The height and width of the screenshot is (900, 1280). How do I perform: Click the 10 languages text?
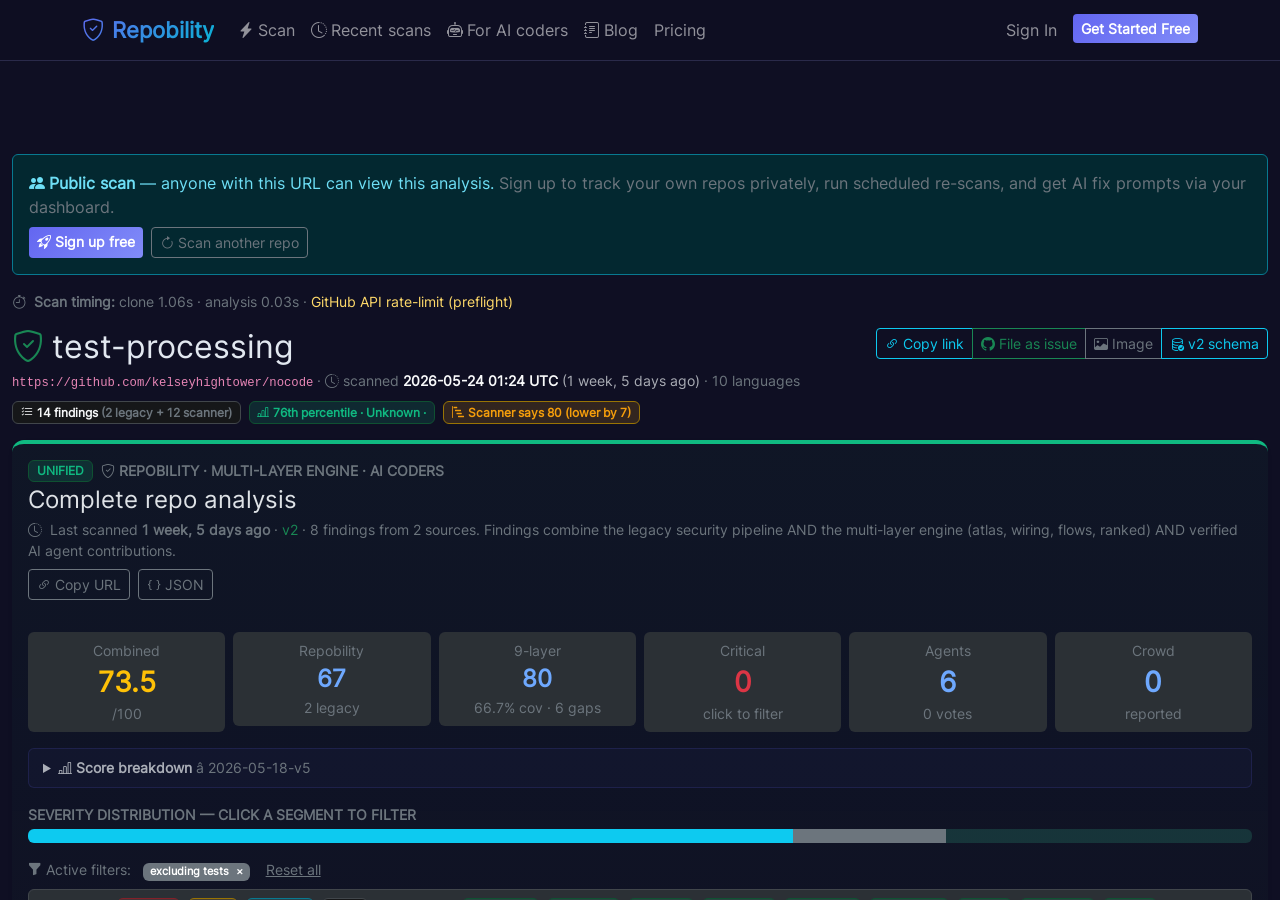[x=756, y=381]
